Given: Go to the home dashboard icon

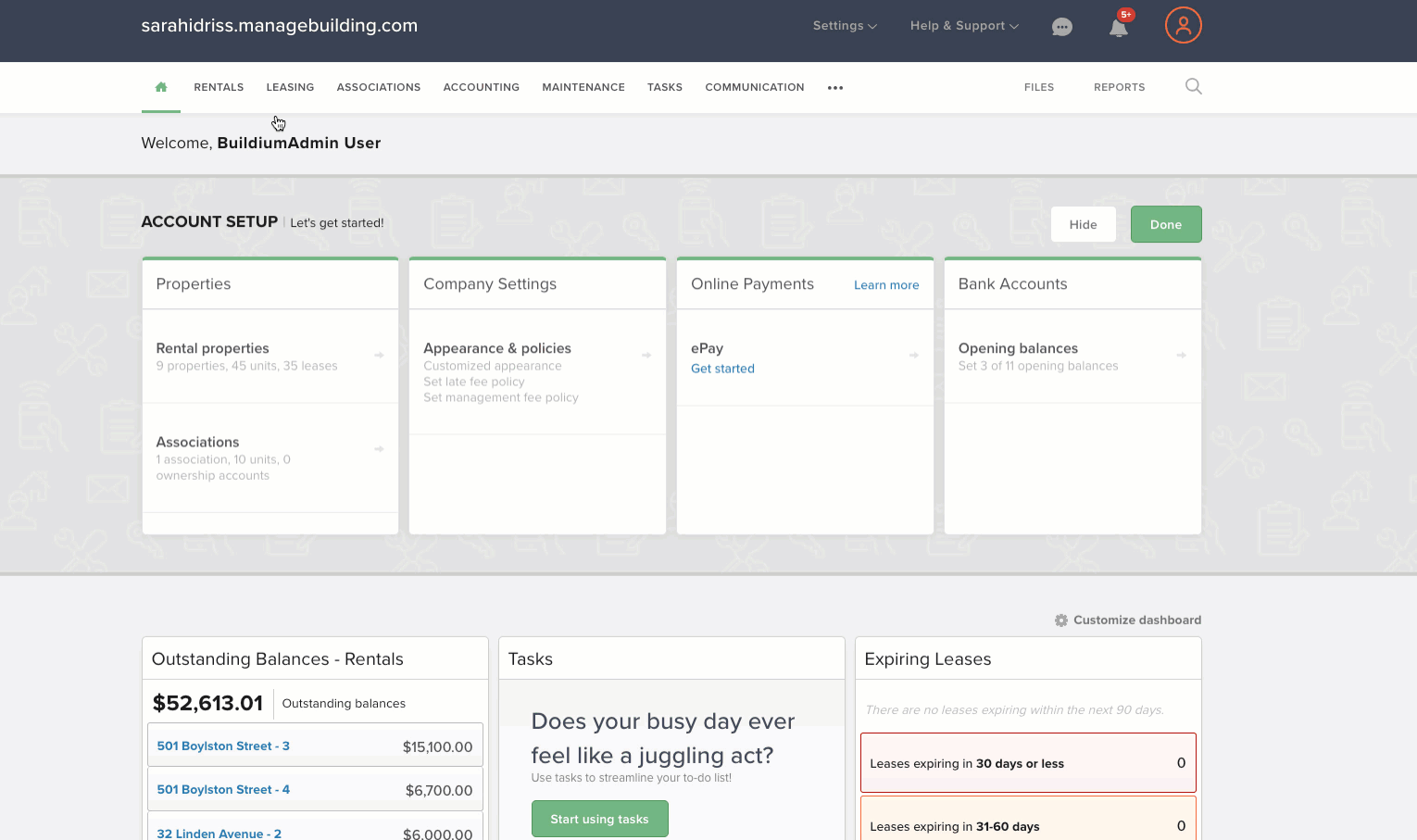Looking at the screenshot, I should tap(161, 87).
